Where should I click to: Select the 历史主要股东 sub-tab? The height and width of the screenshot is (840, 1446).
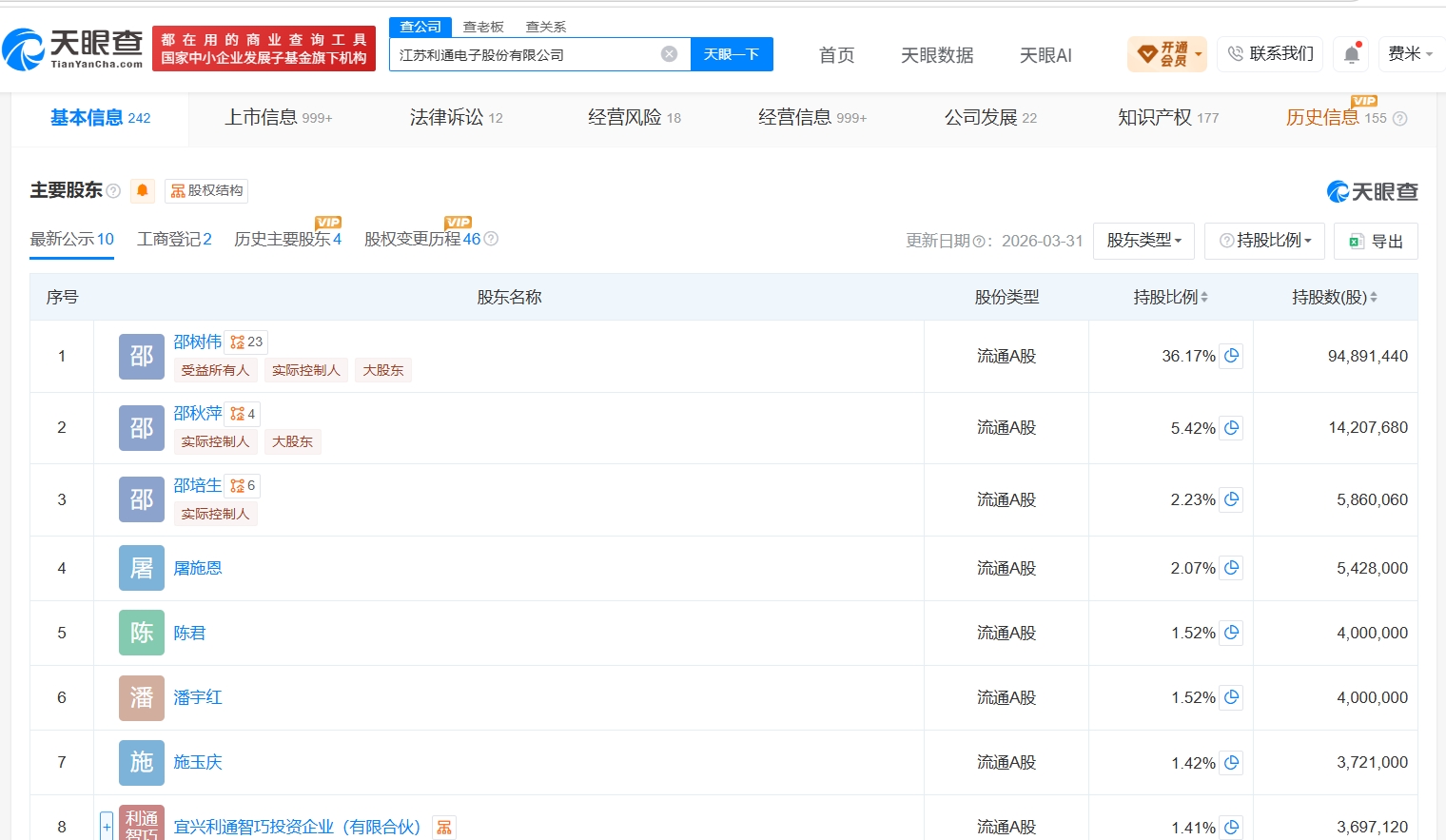tap(287, 239)
